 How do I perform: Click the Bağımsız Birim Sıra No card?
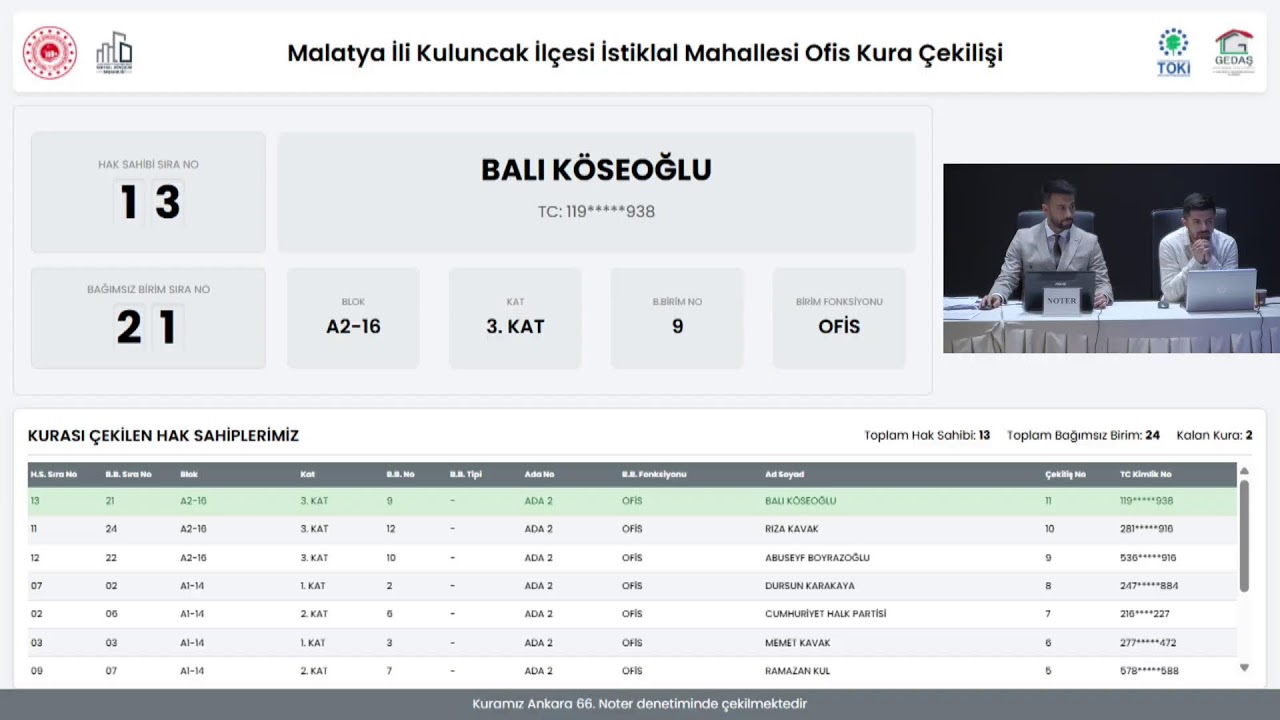[148, 318]
